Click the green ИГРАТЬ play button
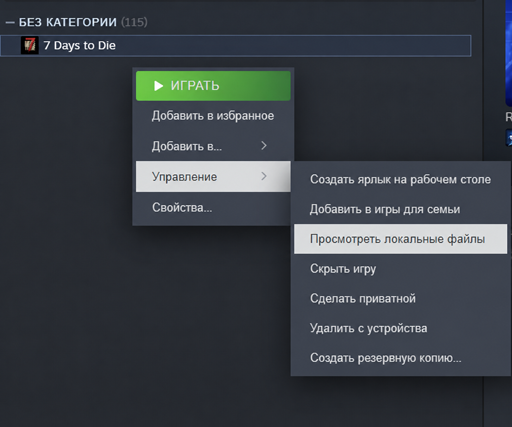Viewport: 512px width, 427px height. 213,86
